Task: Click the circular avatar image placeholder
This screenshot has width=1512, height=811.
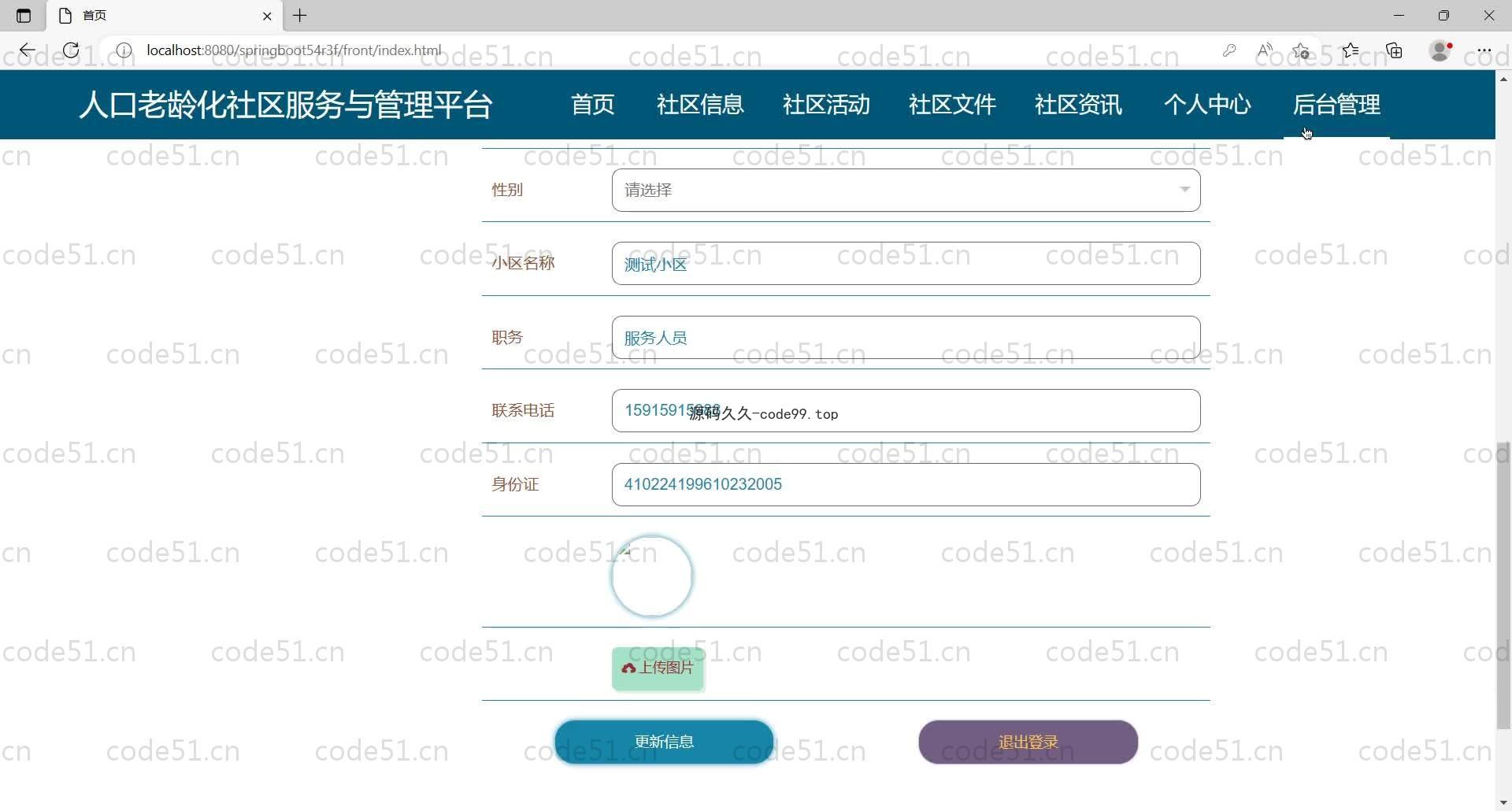Action: click(651, 576)
